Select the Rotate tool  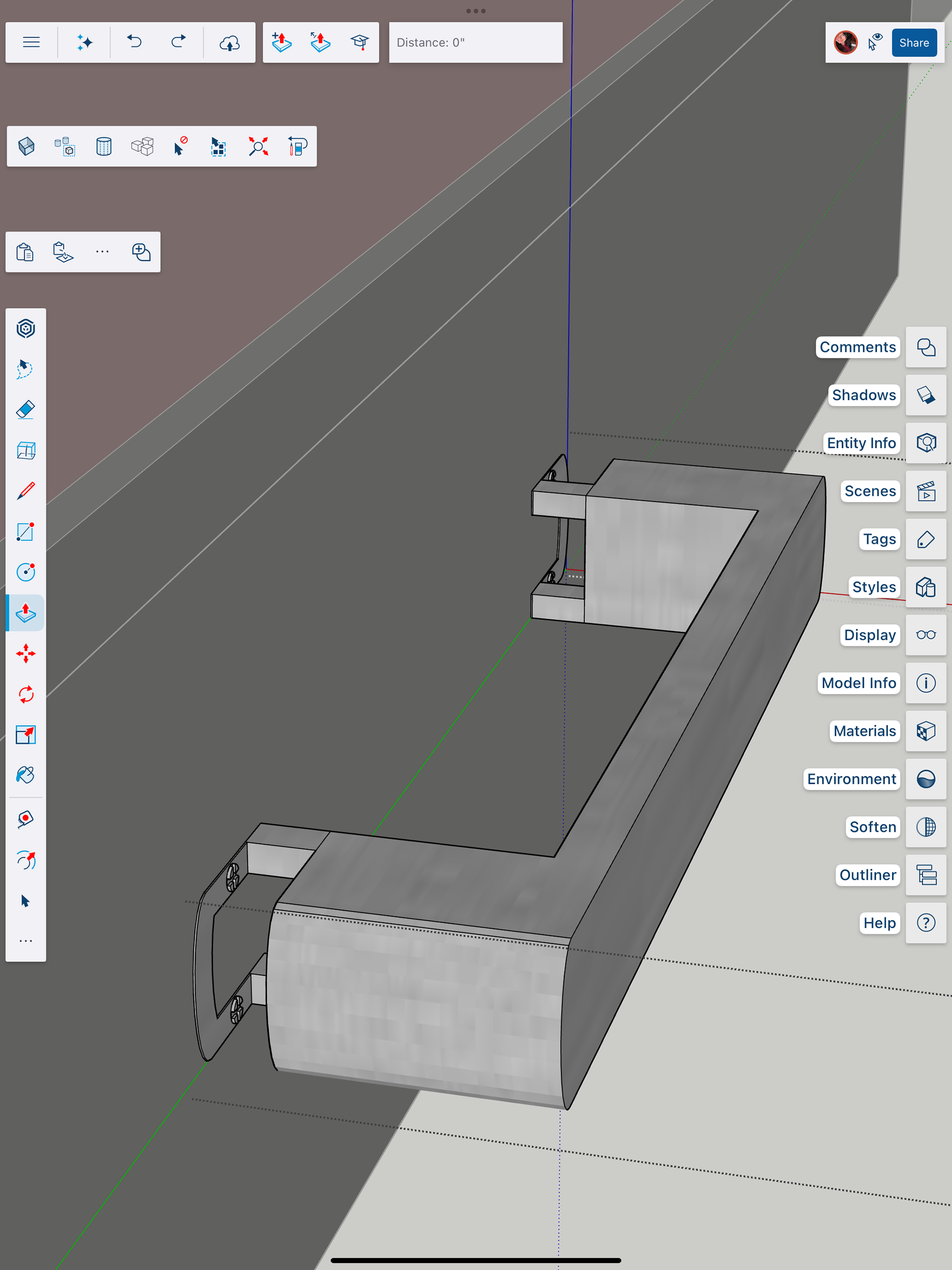[x=26, y=694]
